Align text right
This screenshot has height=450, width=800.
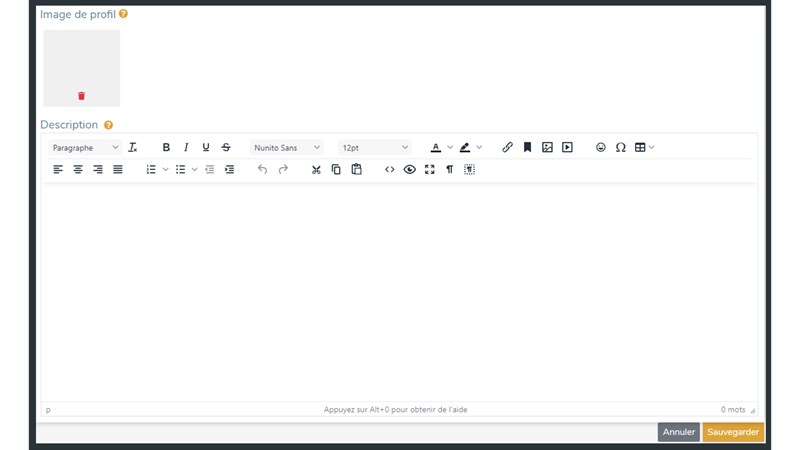(x=97, y=169)
